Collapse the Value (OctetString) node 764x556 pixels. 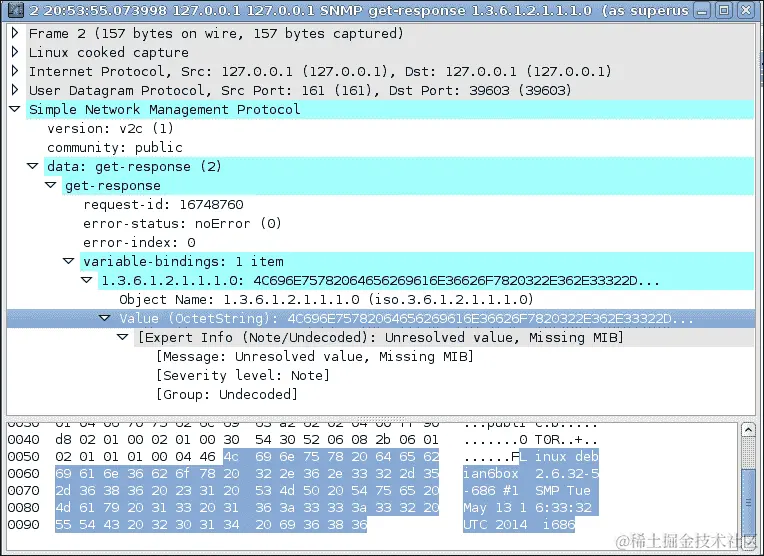tap(105, 318)
